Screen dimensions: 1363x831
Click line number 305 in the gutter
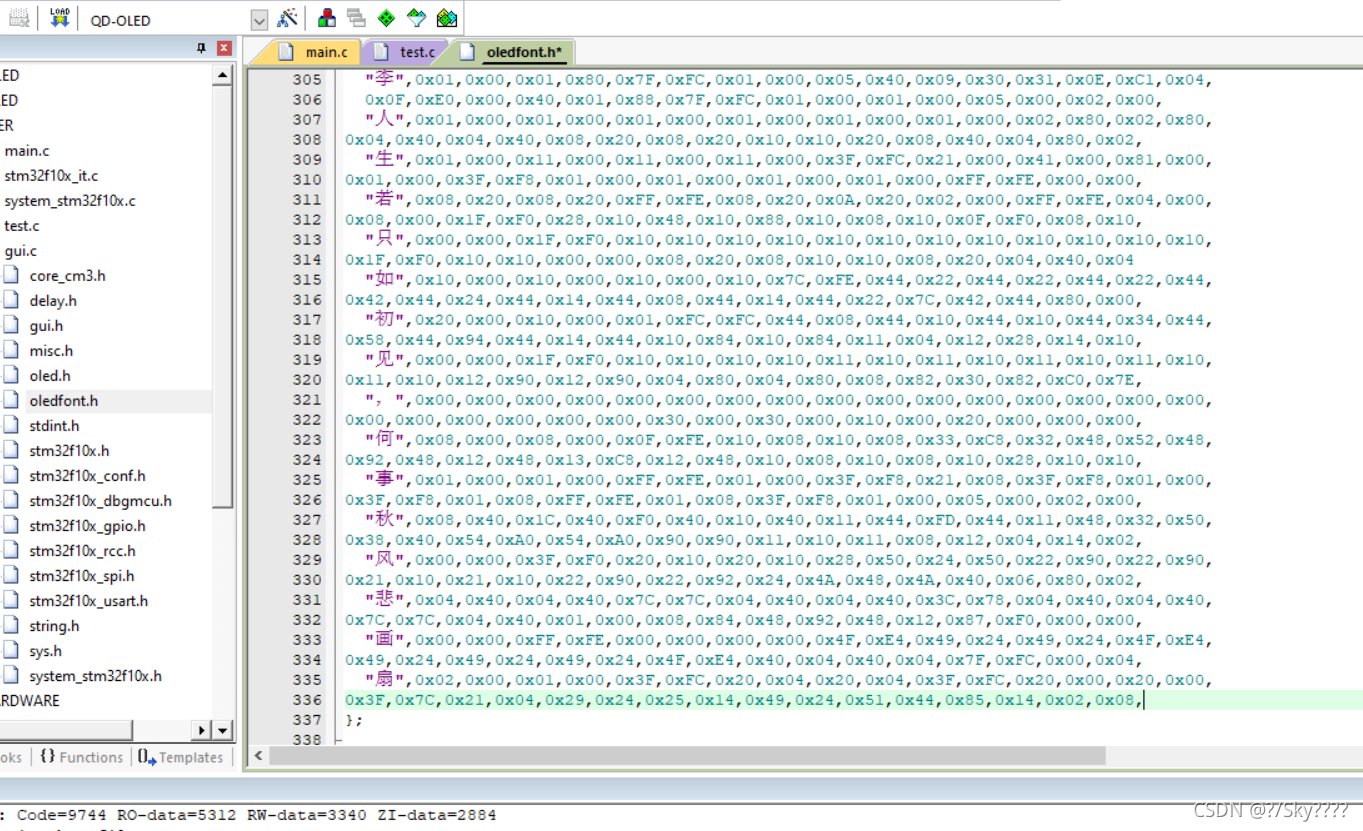pos(307,79)
